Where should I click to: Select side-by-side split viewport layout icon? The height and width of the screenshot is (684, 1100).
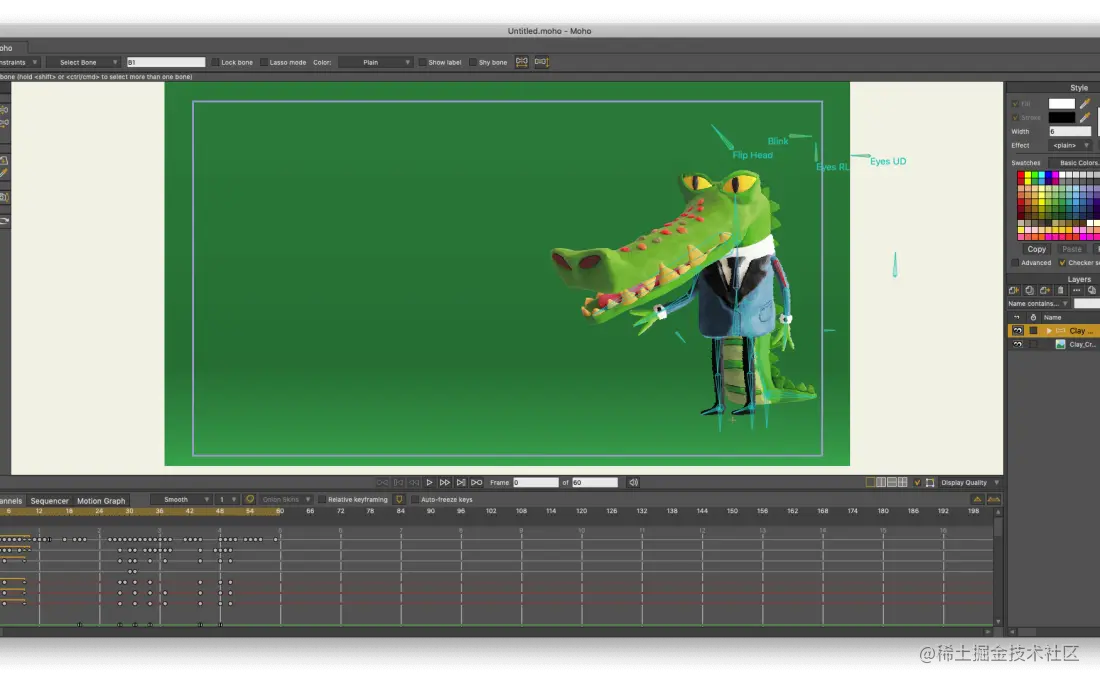(881, 483)
